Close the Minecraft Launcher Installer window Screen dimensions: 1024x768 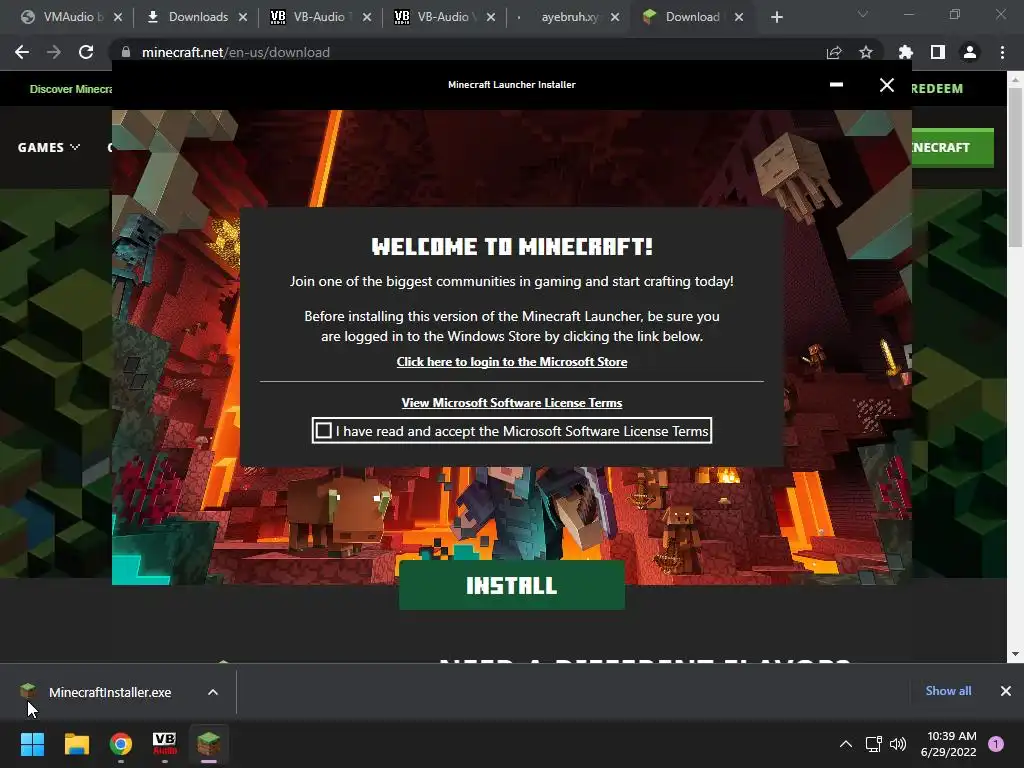pyautogui.click(x=886, y=85)
